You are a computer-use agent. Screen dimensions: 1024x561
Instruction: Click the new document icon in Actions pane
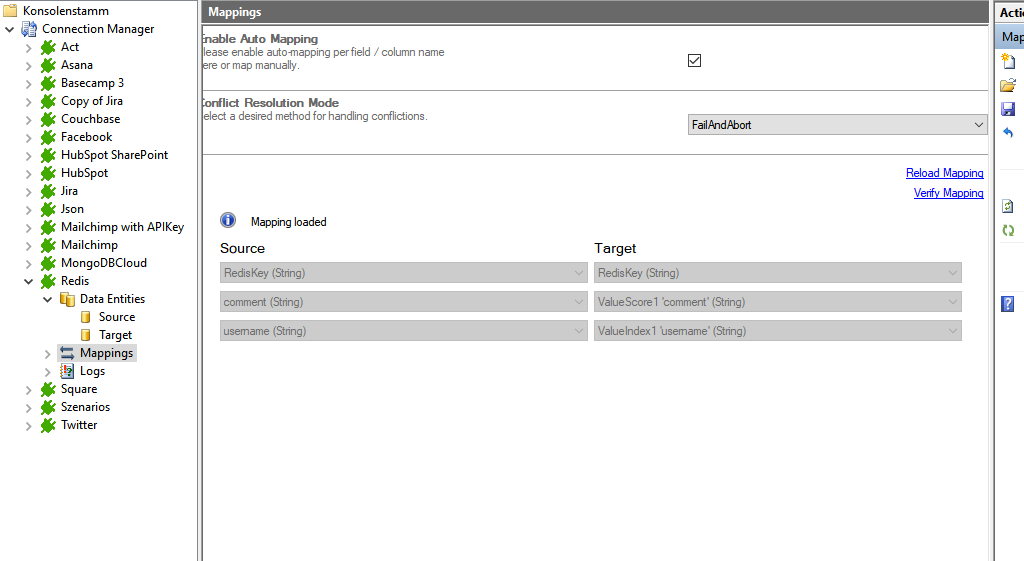click(1008, 62)
